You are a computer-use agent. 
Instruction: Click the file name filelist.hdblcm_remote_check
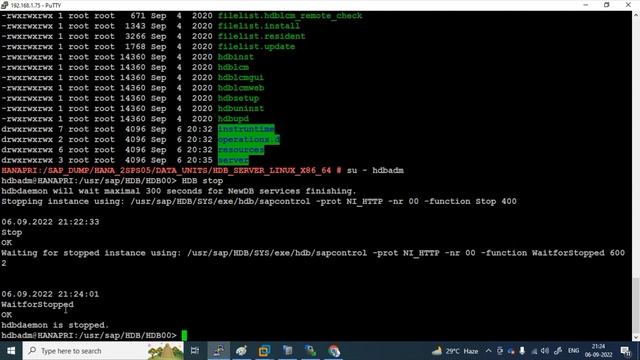click(290, 16)
